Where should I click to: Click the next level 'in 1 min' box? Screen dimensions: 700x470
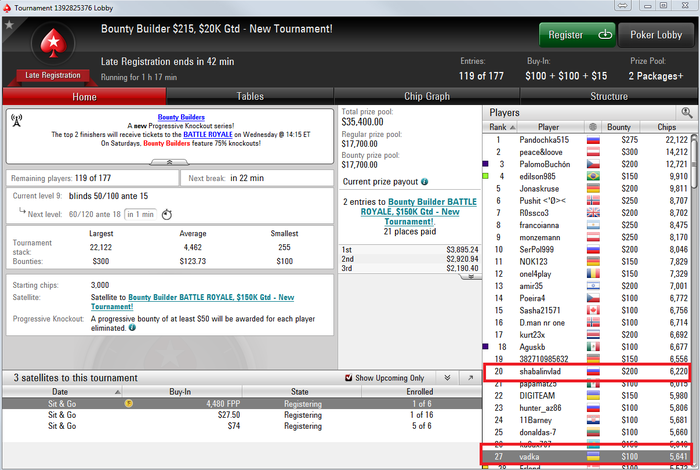[140, 214]
